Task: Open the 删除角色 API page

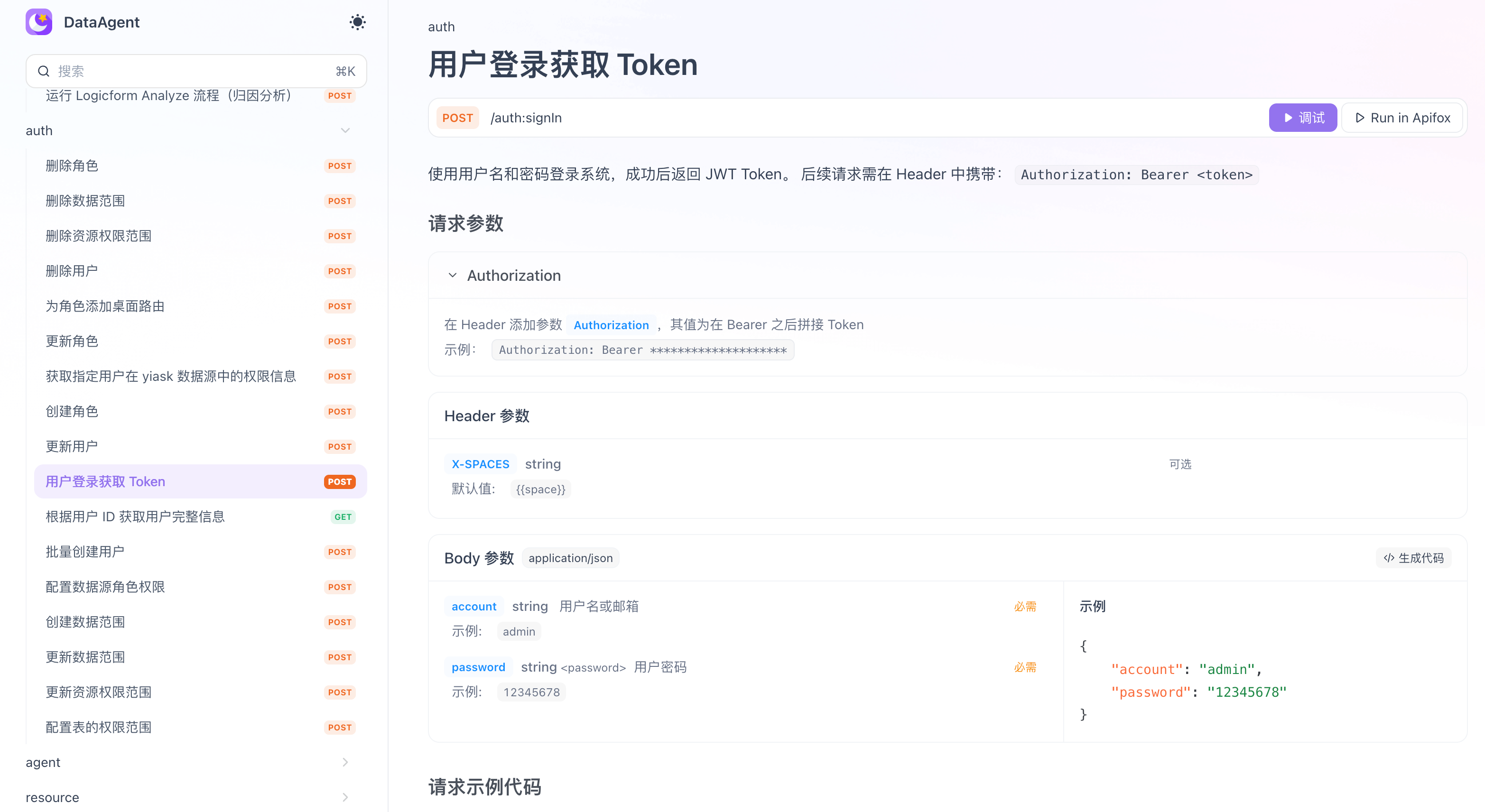Action: tap(72, 166)
